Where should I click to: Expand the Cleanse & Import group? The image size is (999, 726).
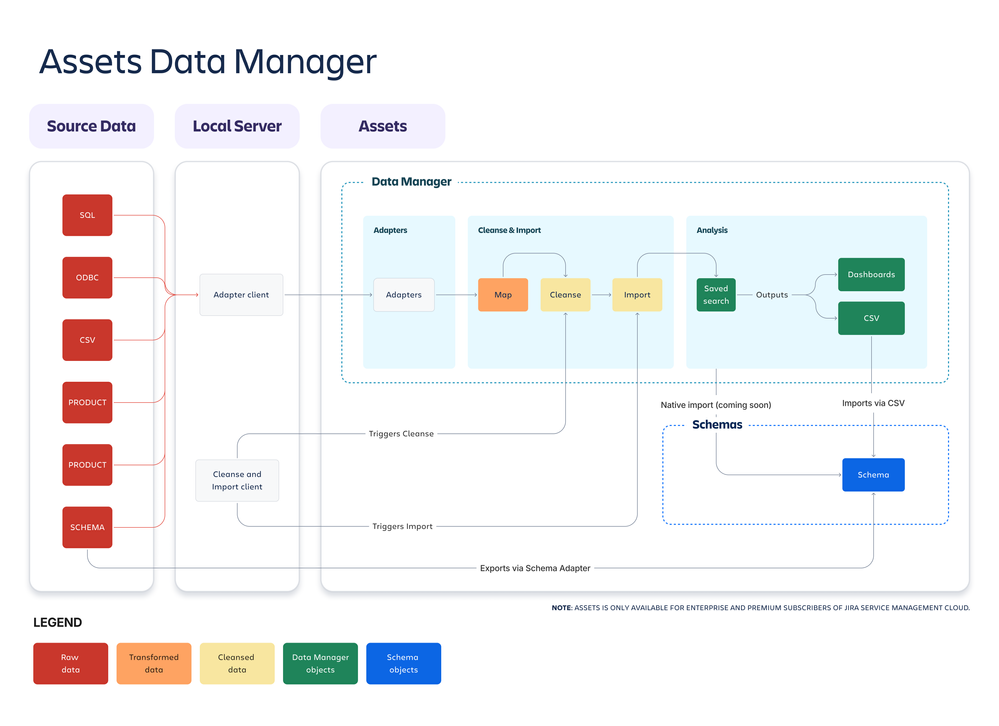tap(510, 230)
